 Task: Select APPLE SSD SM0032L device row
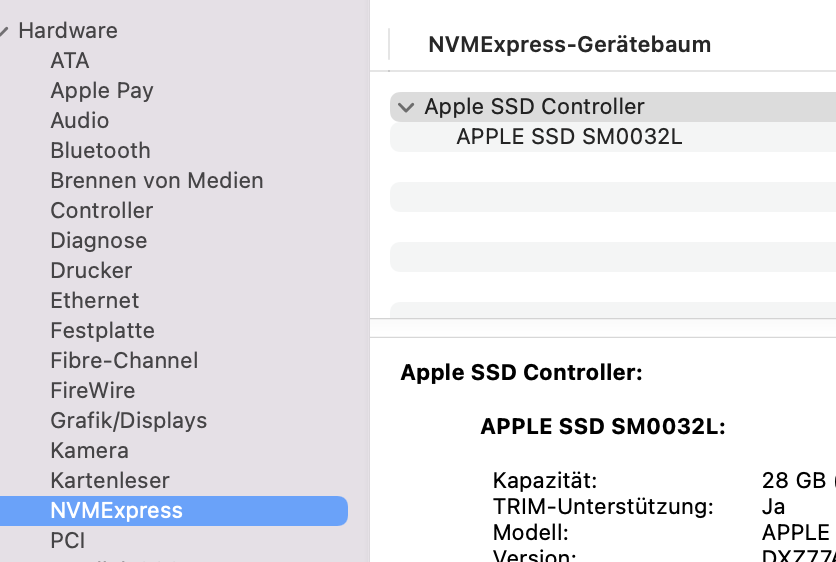click(569, 137)
